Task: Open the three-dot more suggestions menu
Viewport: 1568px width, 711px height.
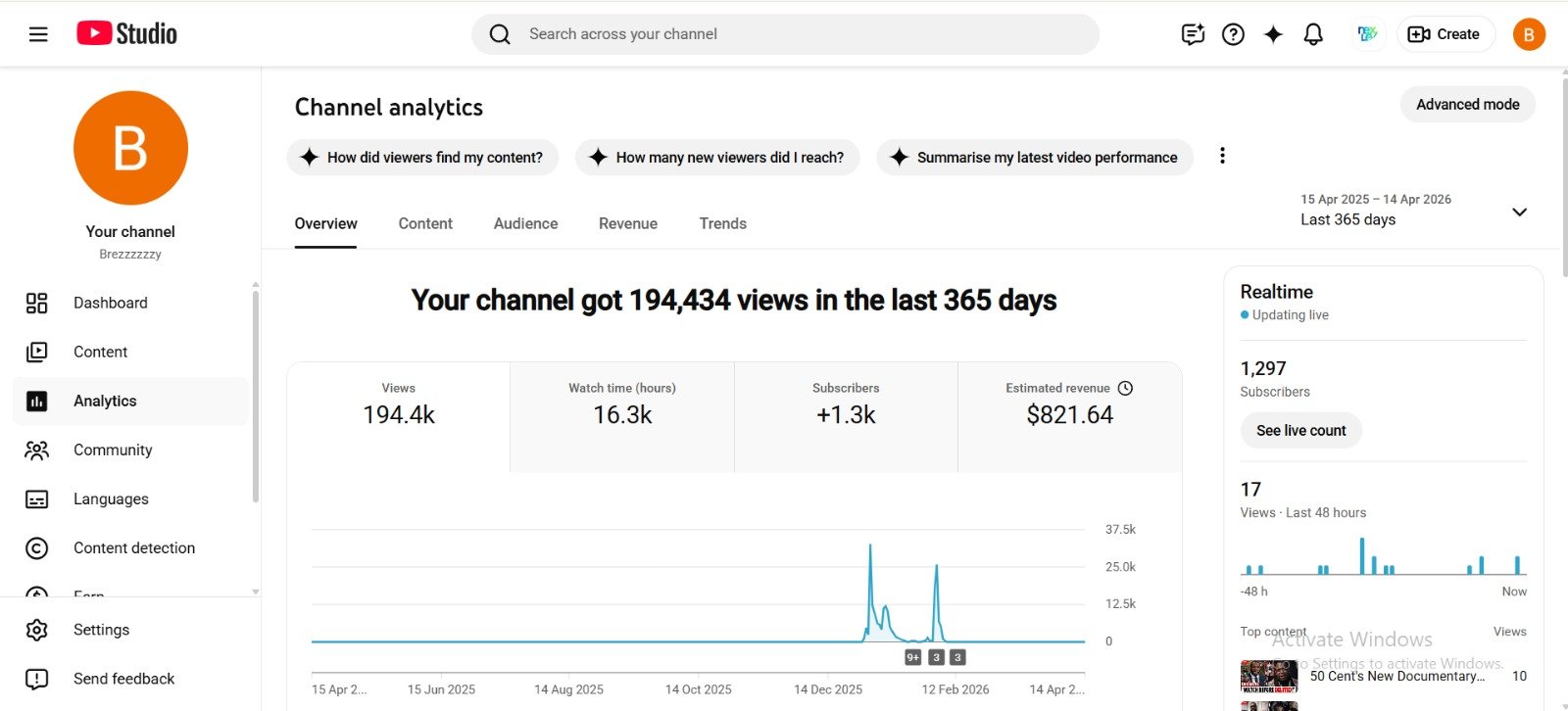Action: (1222, 156)
